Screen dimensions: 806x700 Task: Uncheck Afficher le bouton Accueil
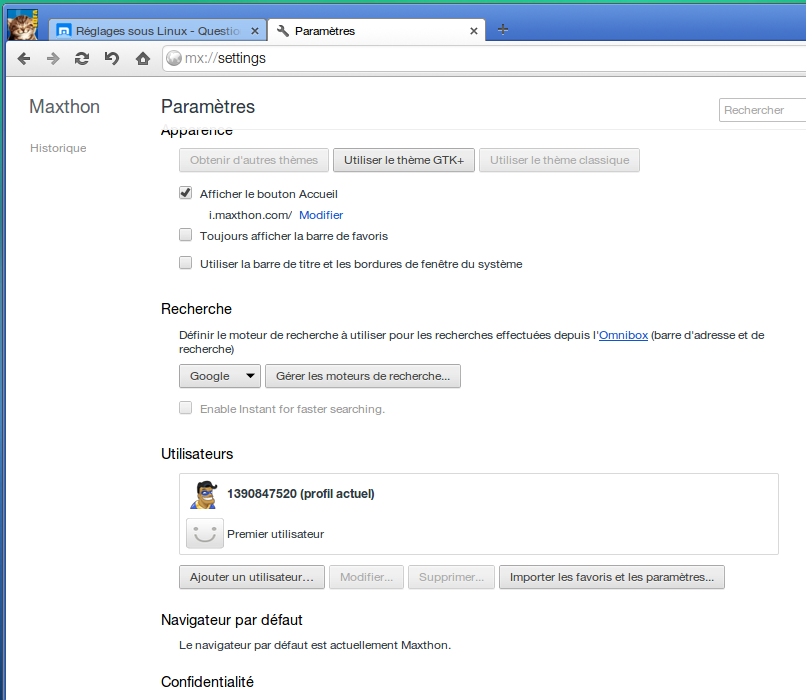point(186,193)
